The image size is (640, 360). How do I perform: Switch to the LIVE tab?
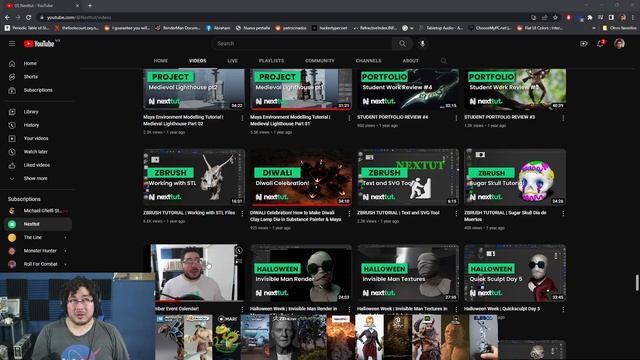233,61
